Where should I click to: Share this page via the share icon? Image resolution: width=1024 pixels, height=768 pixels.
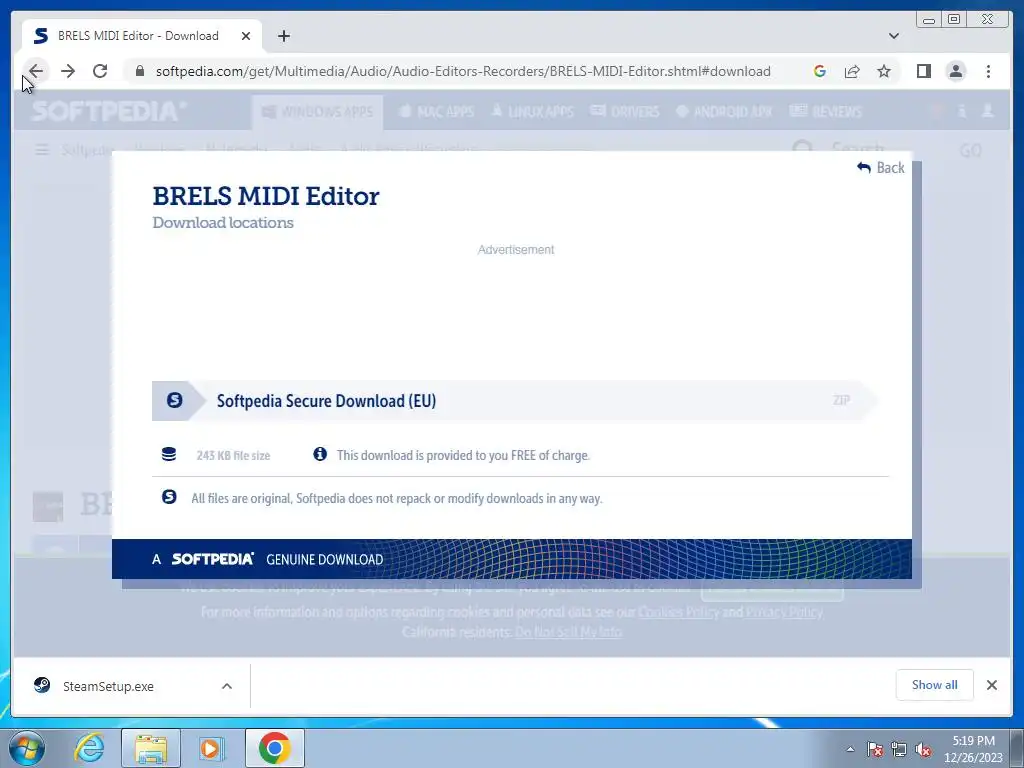[x=852, y=71]
